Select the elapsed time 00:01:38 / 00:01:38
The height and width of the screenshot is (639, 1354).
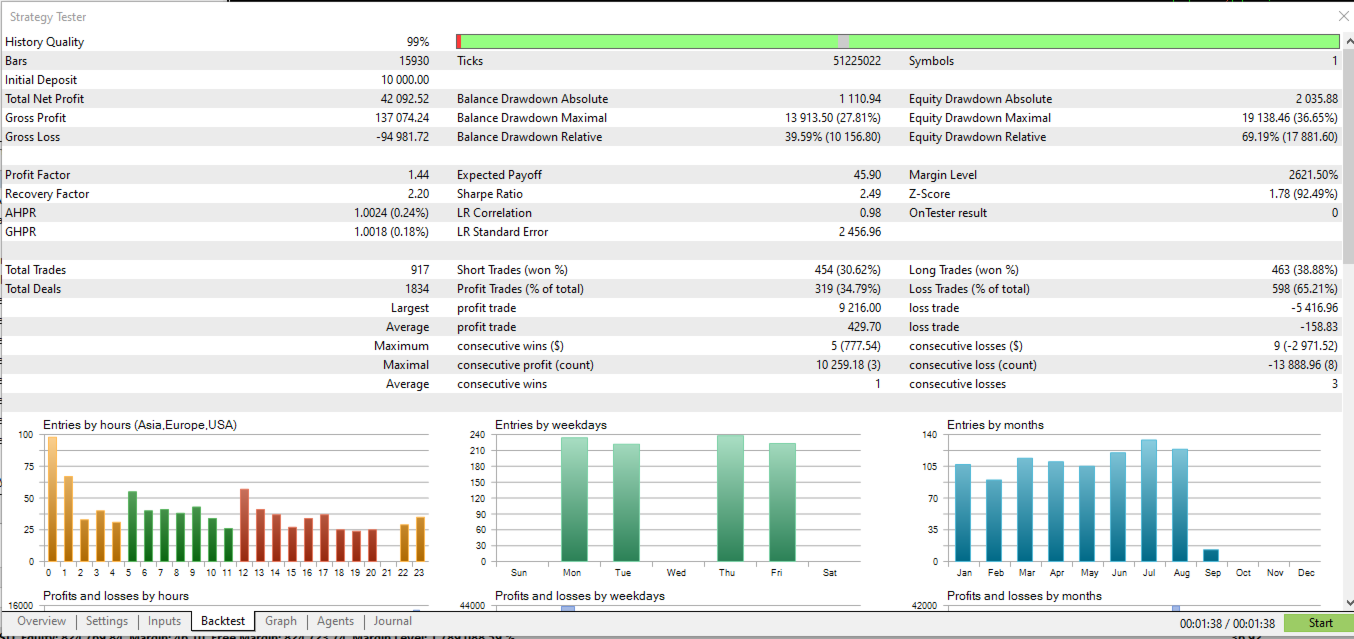click(x=1227, y=623)
